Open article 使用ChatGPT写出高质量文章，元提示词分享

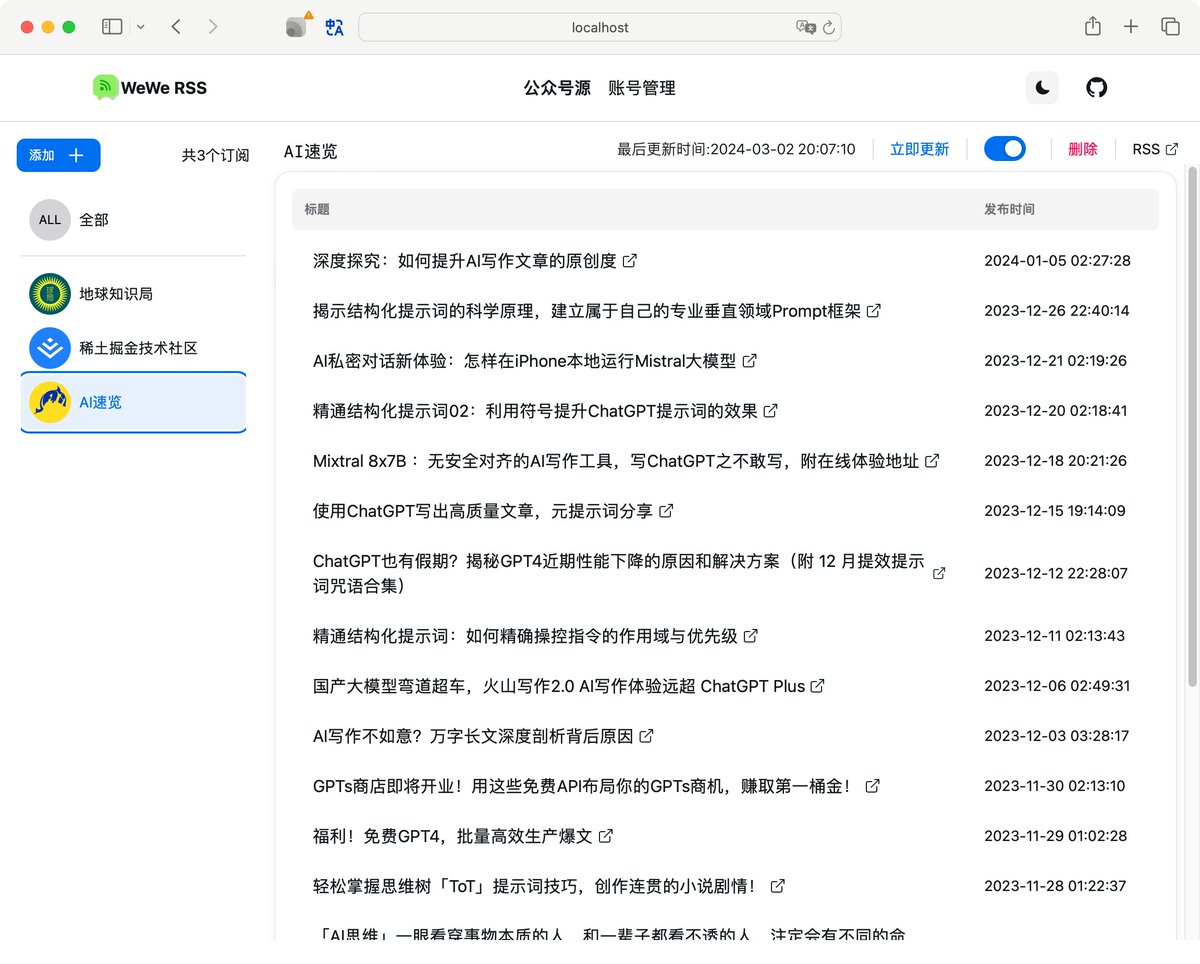483,511
